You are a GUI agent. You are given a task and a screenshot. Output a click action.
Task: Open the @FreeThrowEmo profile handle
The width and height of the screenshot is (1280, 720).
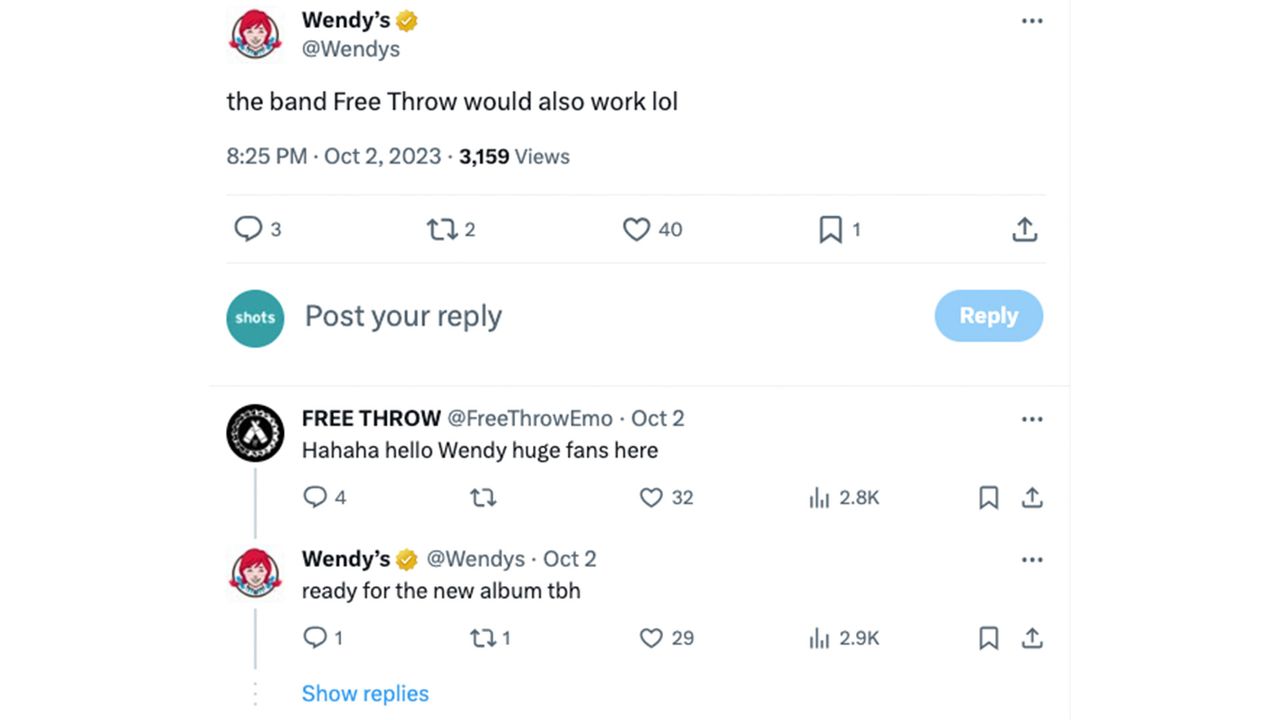click(529, 418)
